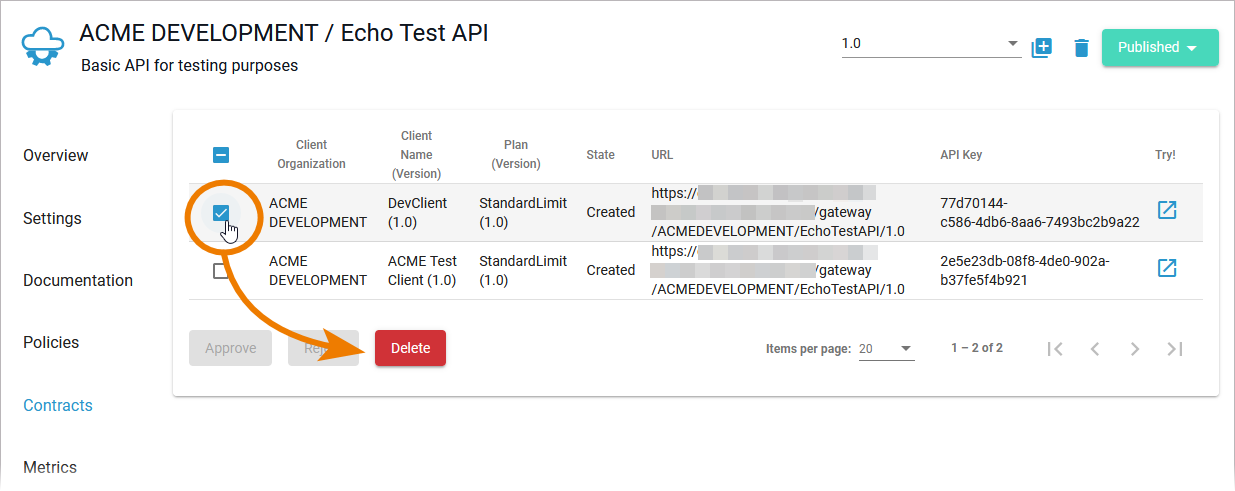Viewport: 1235px width, 491px height.
Task: Select the DevClient API key text
Action: tap(1039, 212)
